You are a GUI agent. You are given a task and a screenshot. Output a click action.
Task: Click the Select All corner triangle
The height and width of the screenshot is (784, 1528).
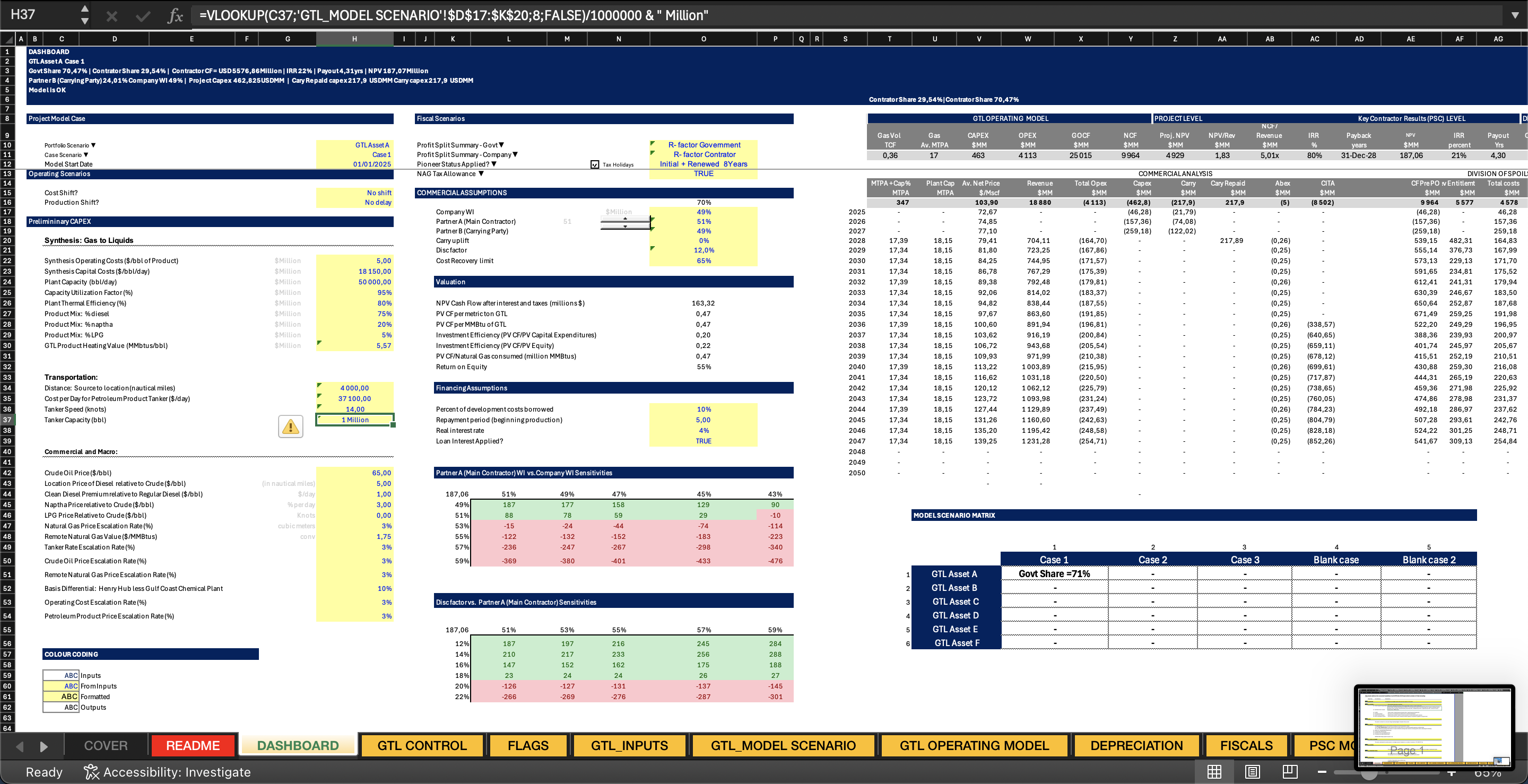coord(8,39)
